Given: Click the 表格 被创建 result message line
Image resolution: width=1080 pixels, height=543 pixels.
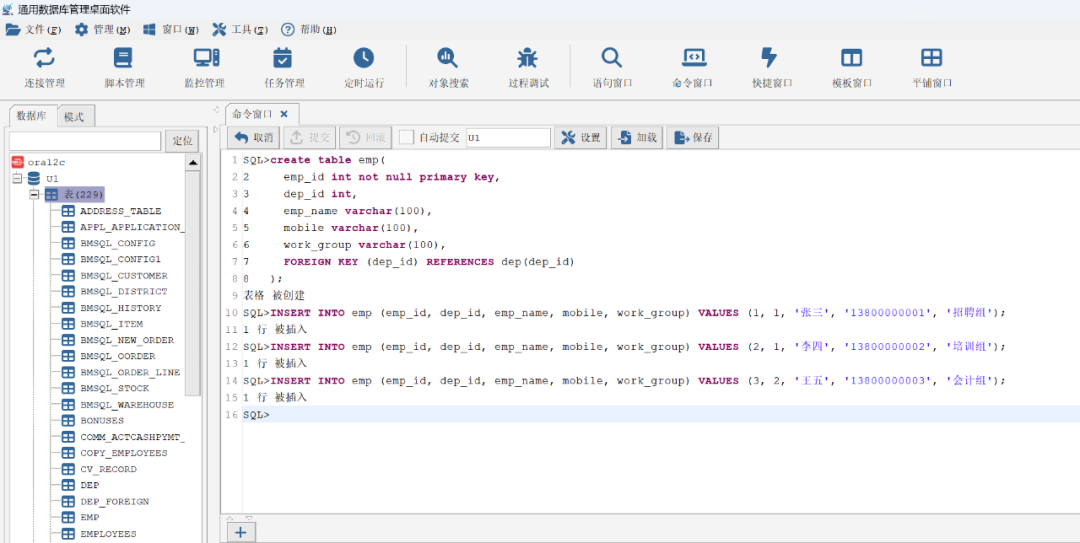Looking at the screenshot, I should [273, 295].
